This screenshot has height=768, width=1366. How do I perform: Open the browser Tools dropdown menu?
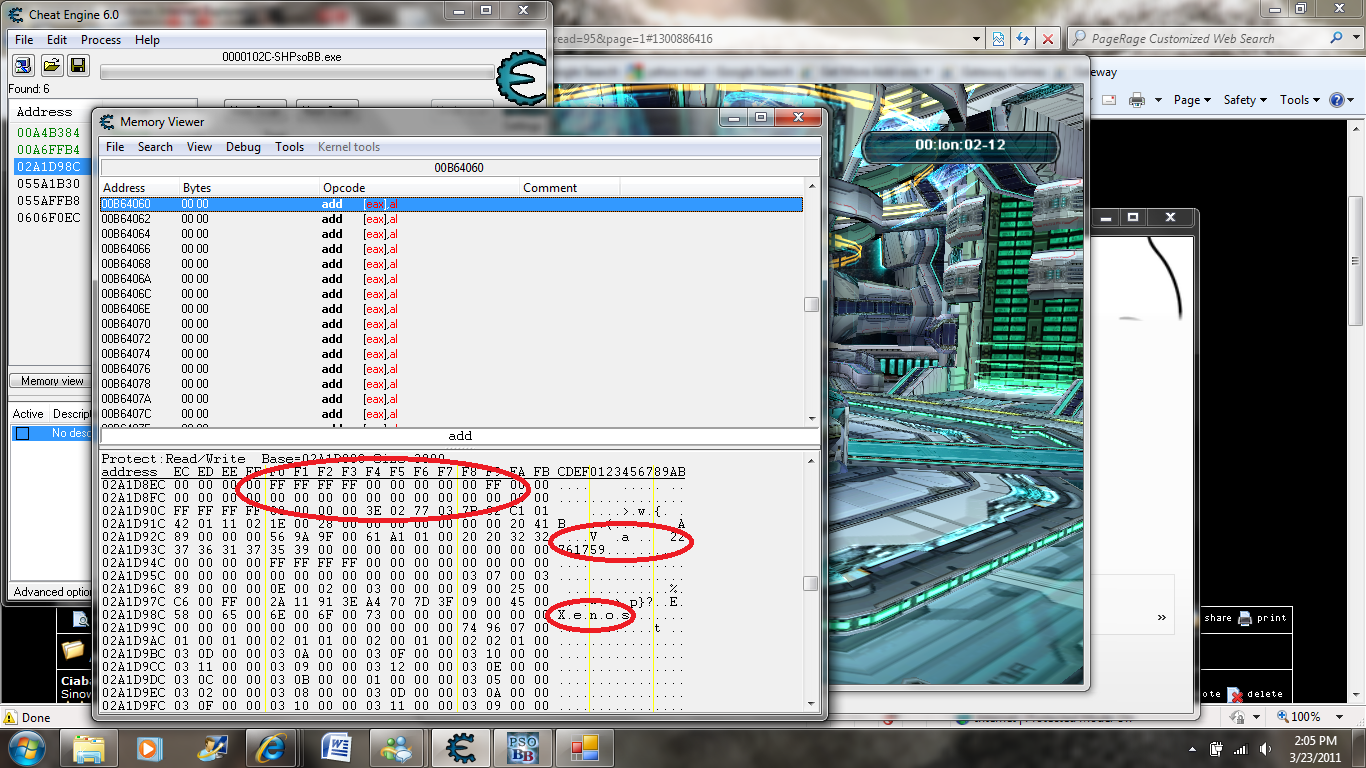coord(1300,100)
